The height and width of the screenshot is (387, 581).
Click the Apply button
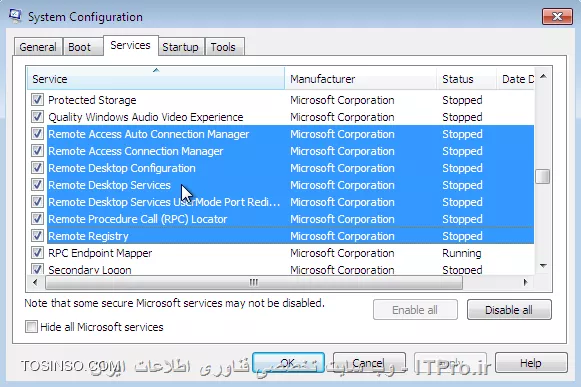(x=450, y=363)
